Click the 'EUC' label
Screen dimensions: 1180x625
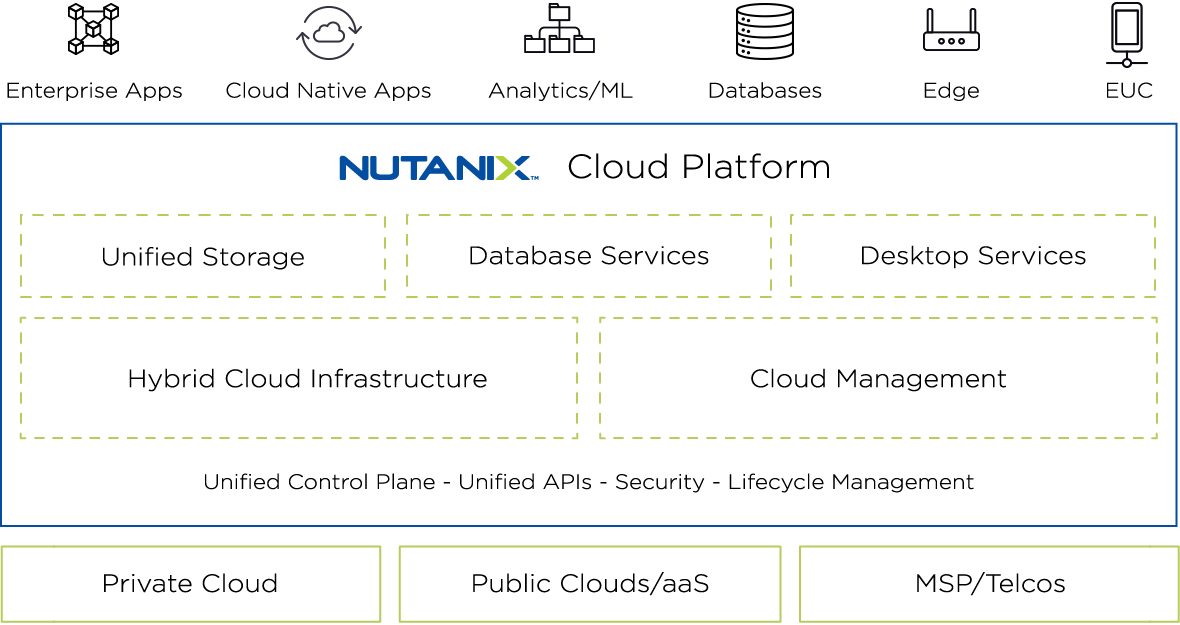(1129, 91)
